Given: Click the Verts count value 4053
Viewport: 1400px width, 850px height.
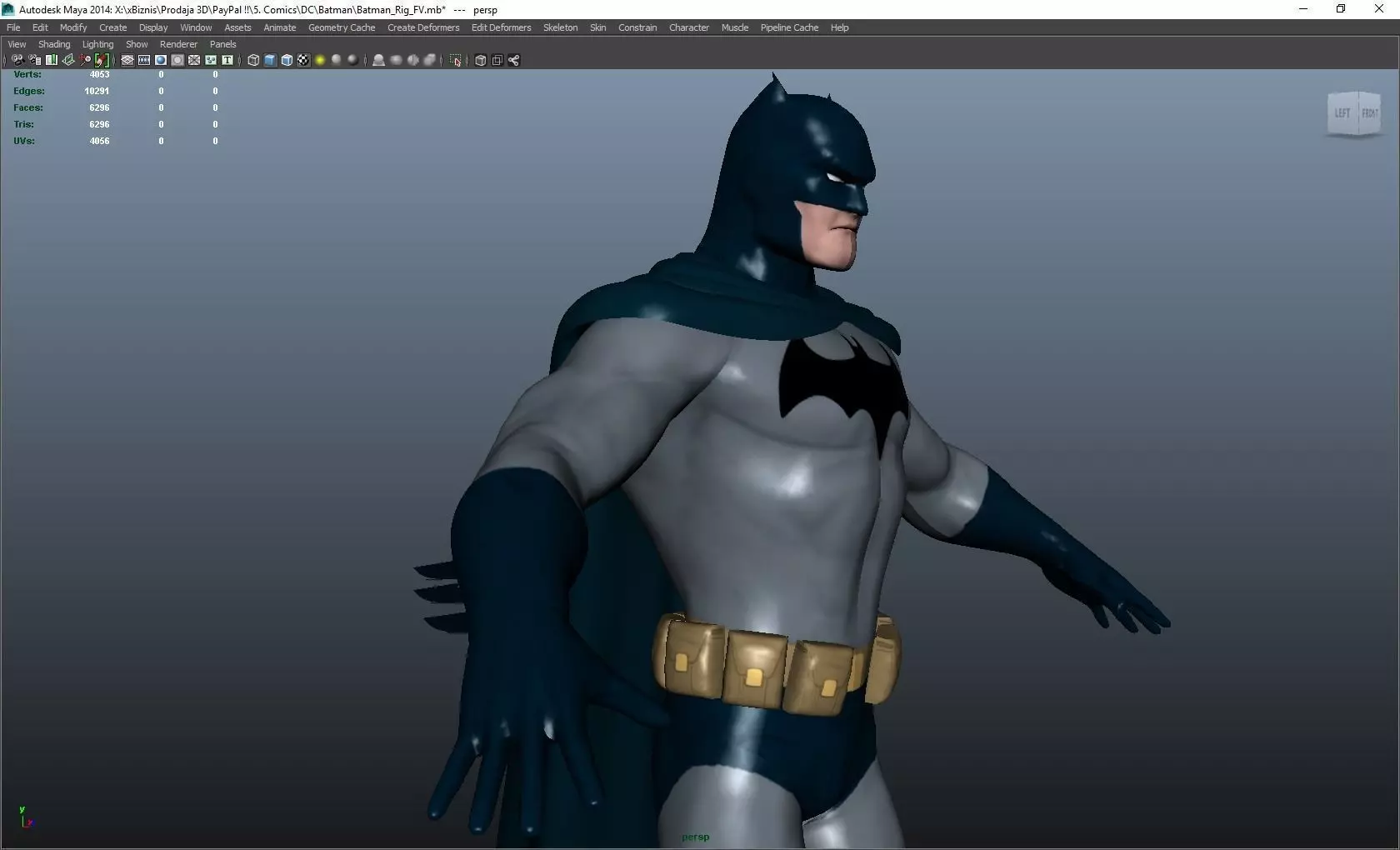Looking at the screenshot, I should point(99,74).
